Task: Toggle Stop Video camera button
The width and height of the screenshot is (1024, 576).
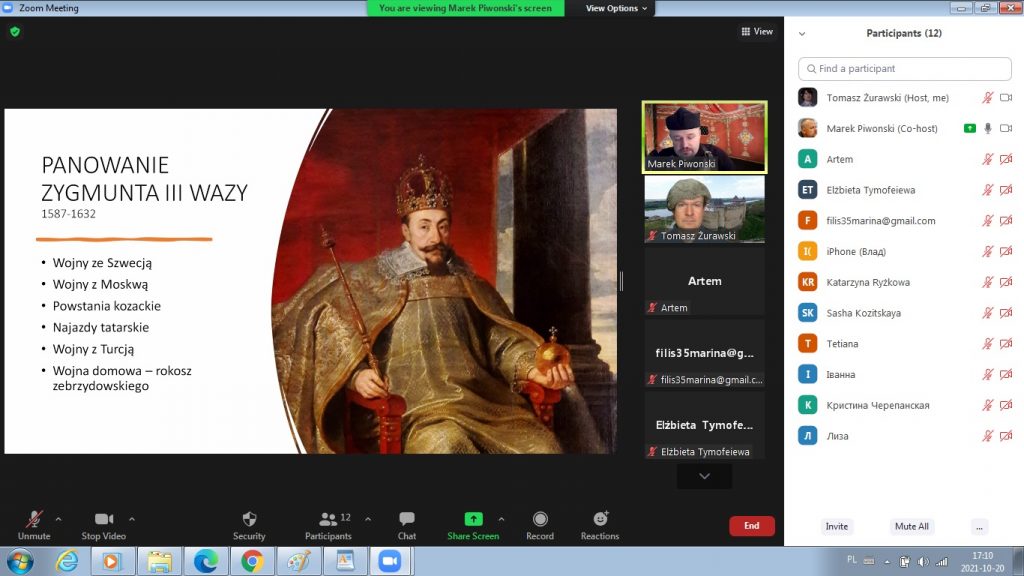Action: [x=104, y=519]
